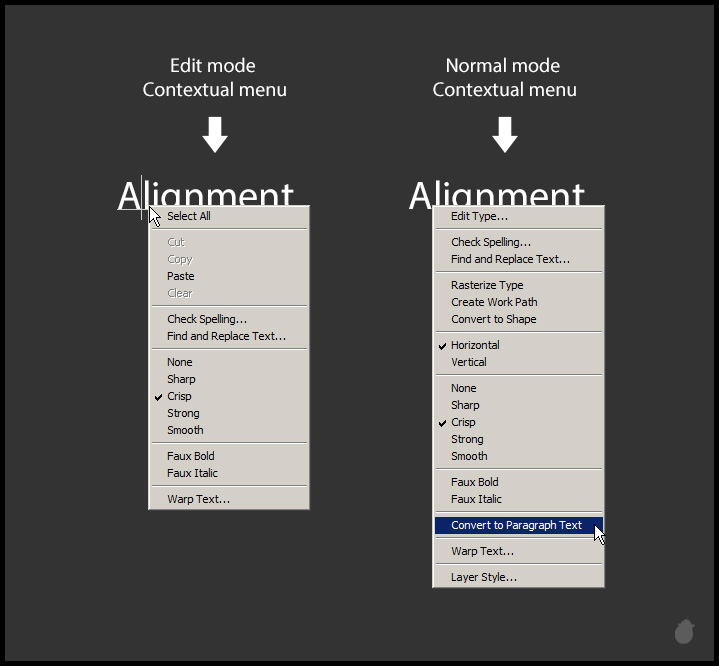Set anti-aliasing to Smooth in edit mode menu

click(x=185, y=430)
